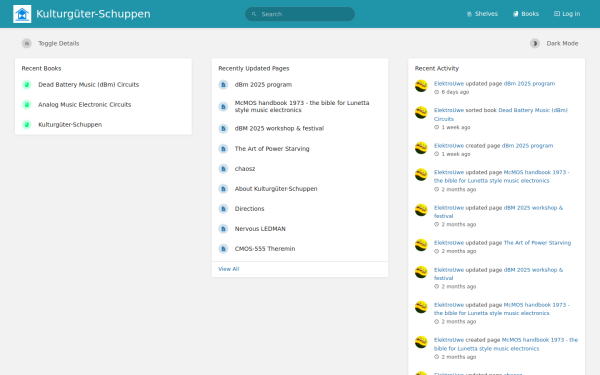
Task: Open the Books menu item
Action: (526, 14)
